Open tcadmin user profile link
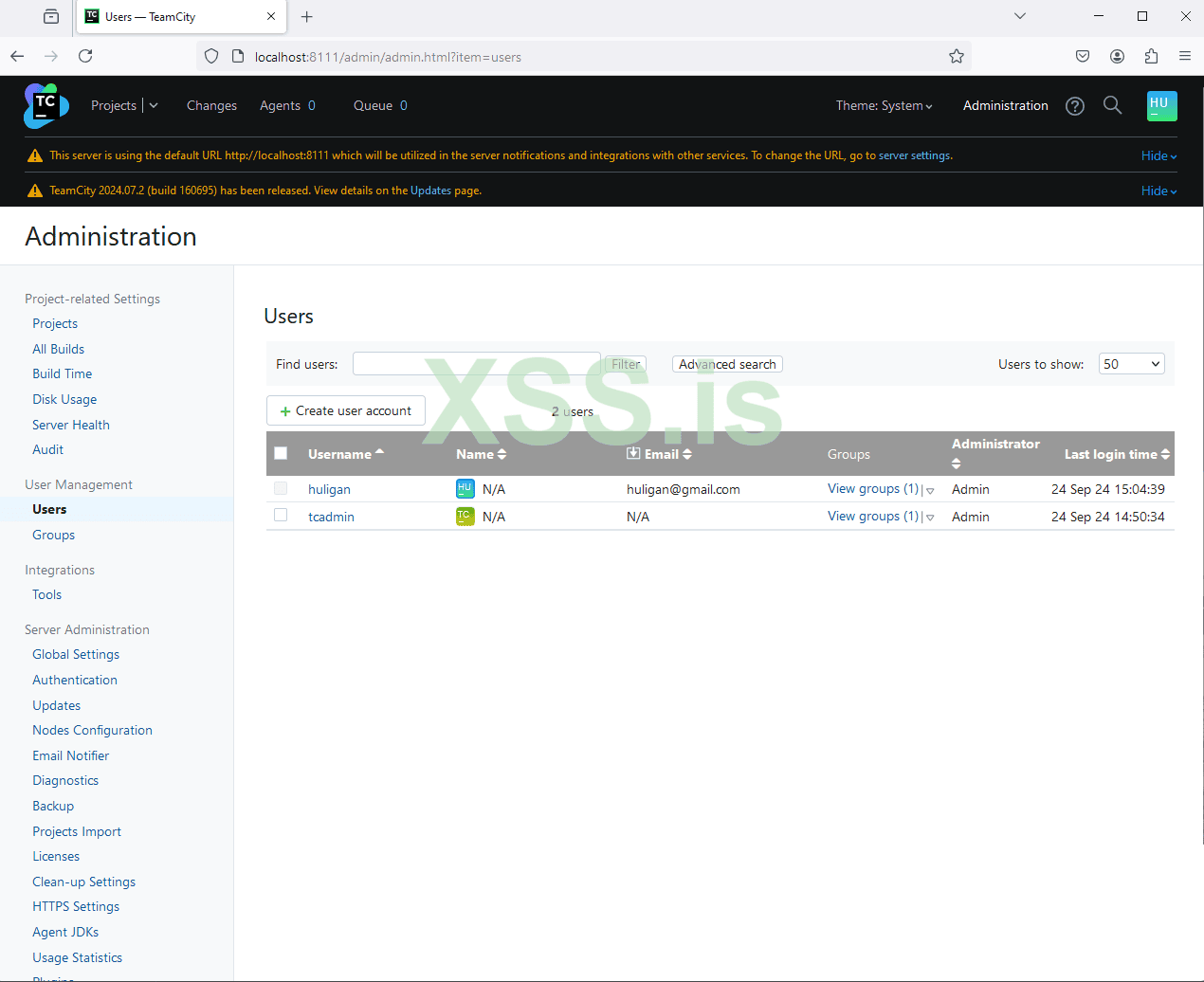1204x982 pixels. coord(331,517)
